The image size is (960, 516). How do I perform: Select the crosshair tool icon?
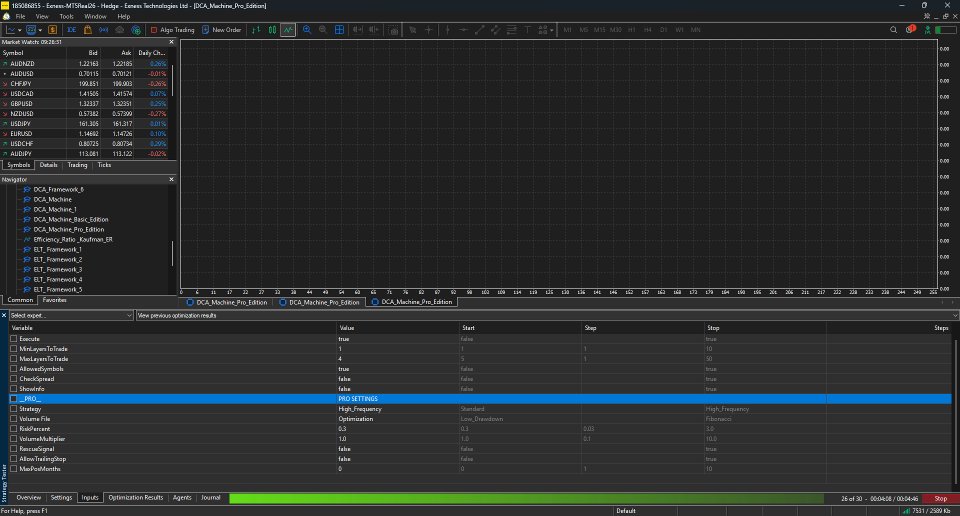click(x=429, y=29)
